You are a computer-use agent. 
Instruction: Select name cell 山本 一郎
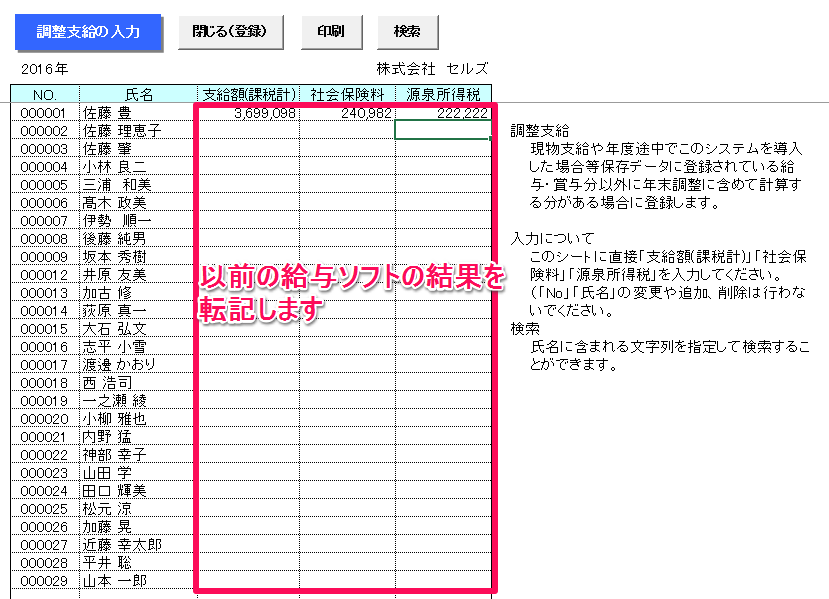tap(139, 580)
